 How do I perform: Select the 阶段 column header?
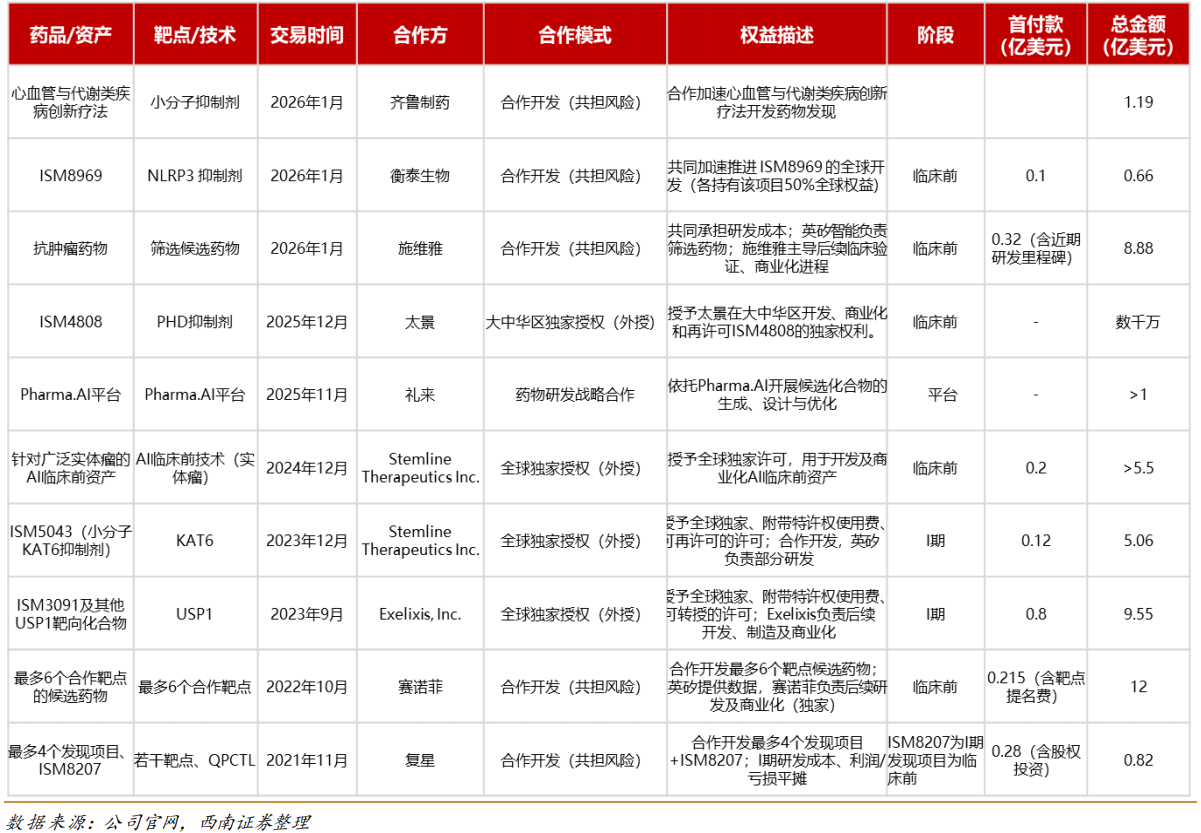coord(935,35)
